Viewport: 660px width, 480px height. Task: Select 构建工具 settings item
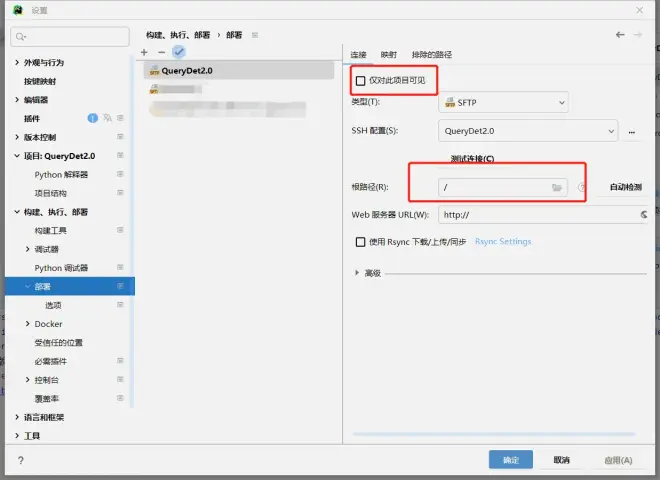[x=51, y=230]
